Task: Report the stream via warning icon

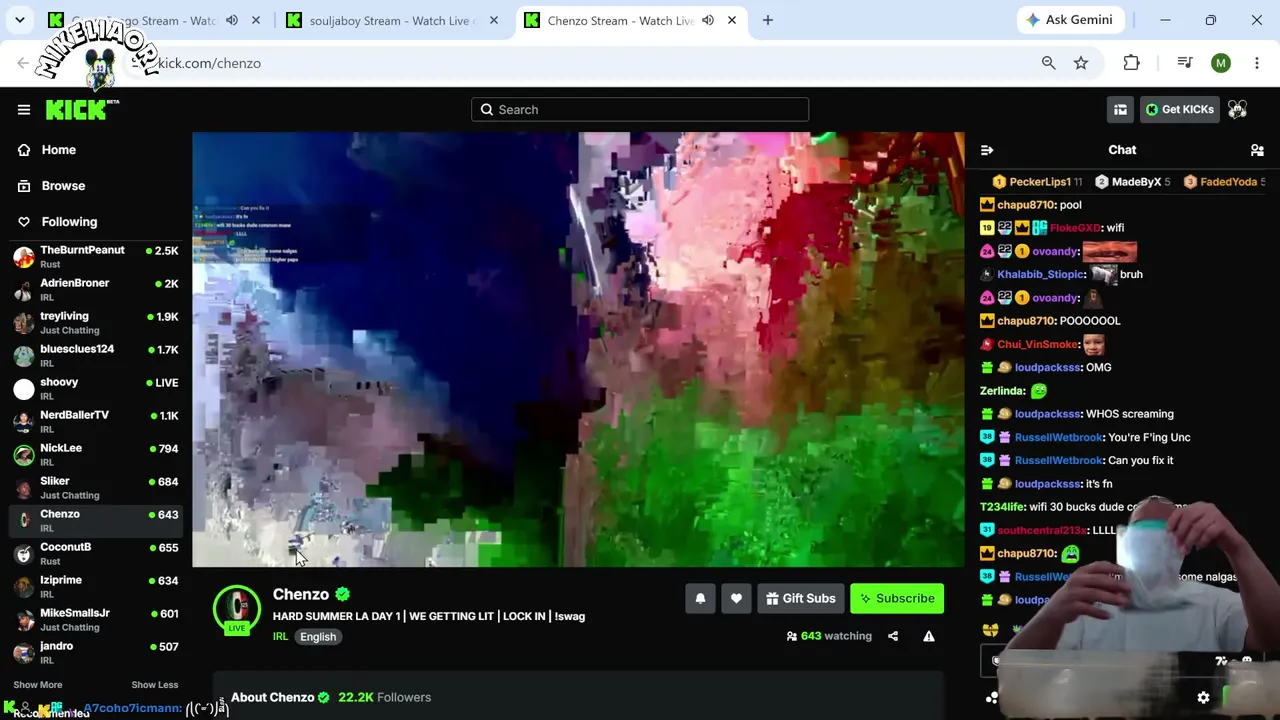Action: pyautogui.click(x=929, y=636)
